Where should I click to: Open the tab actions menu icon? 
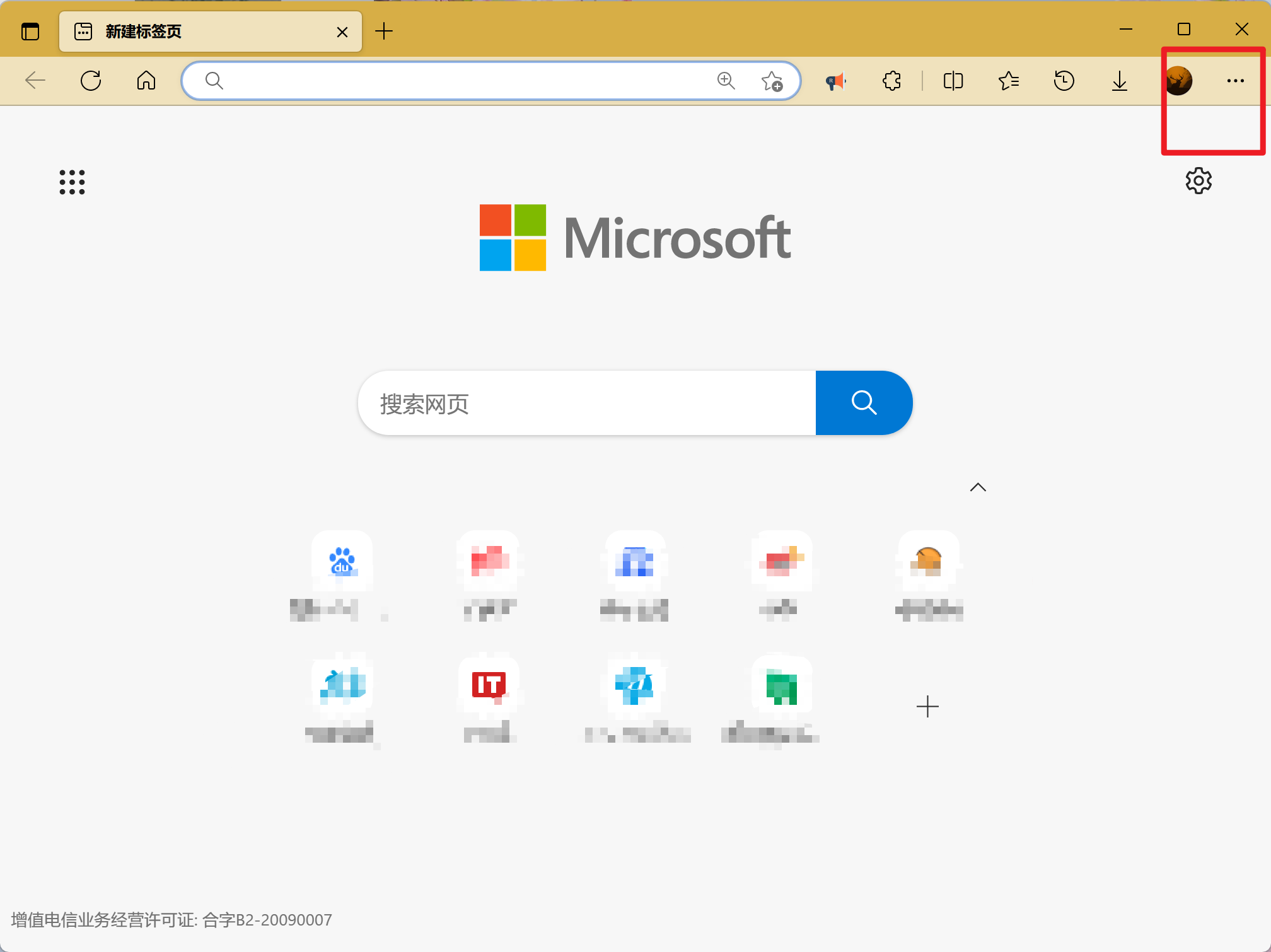click(x=30, y=31)
